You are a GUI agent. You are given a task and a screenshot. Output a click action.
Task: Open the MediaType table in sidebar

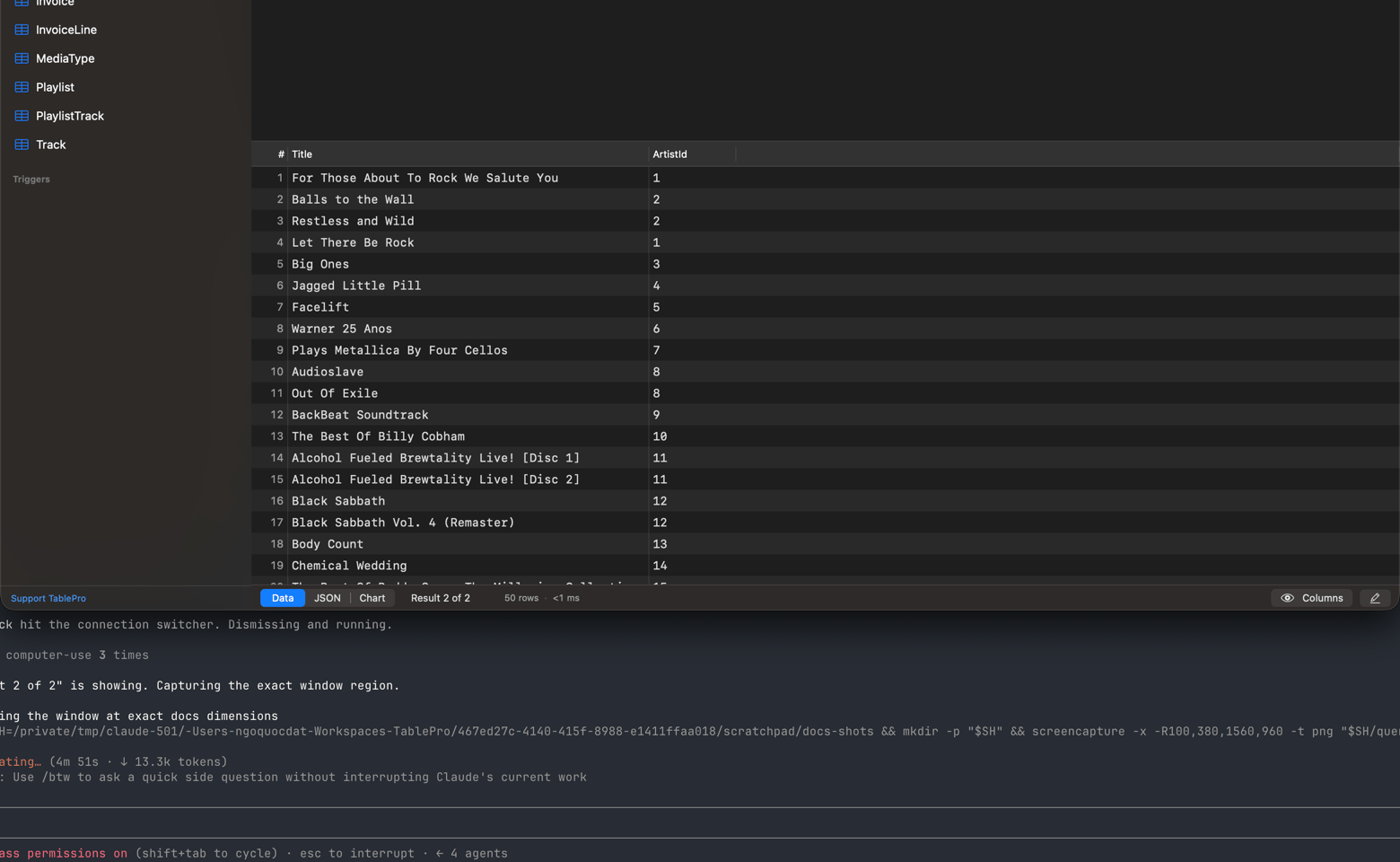coord(65,58)
